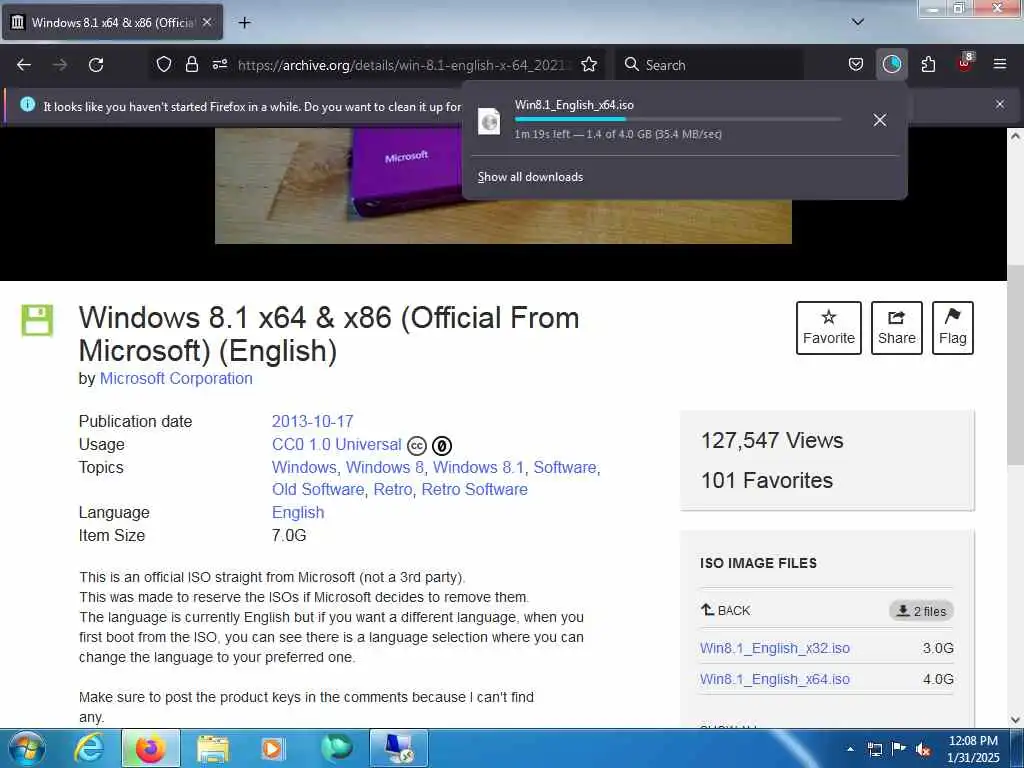Open the Windows 8.1 topic link
This screenshot has width=1024, height=768.
tap(478, 468)
